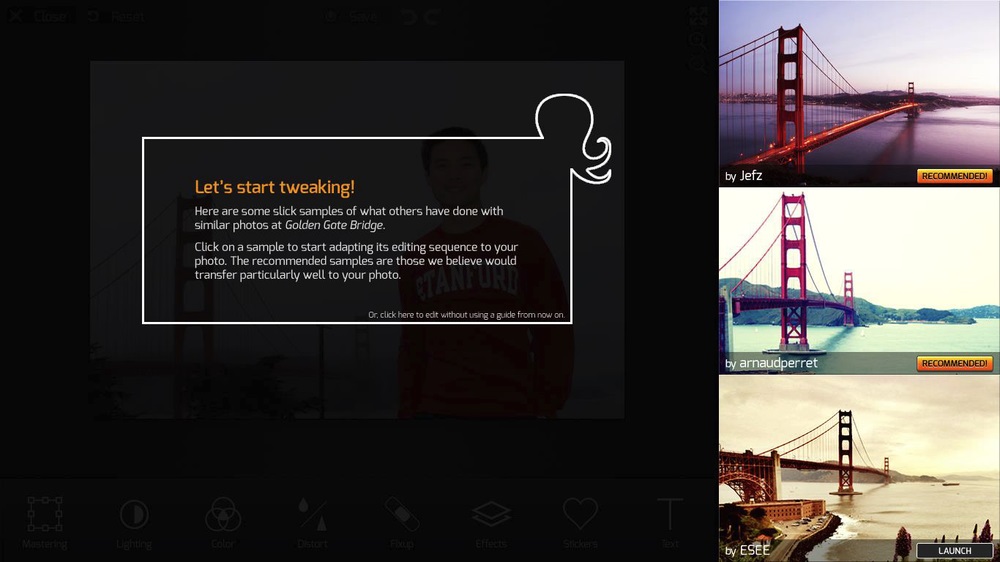Select the arnaudperret bridge sample photo

pyautogui.click(x=859, y=281)
